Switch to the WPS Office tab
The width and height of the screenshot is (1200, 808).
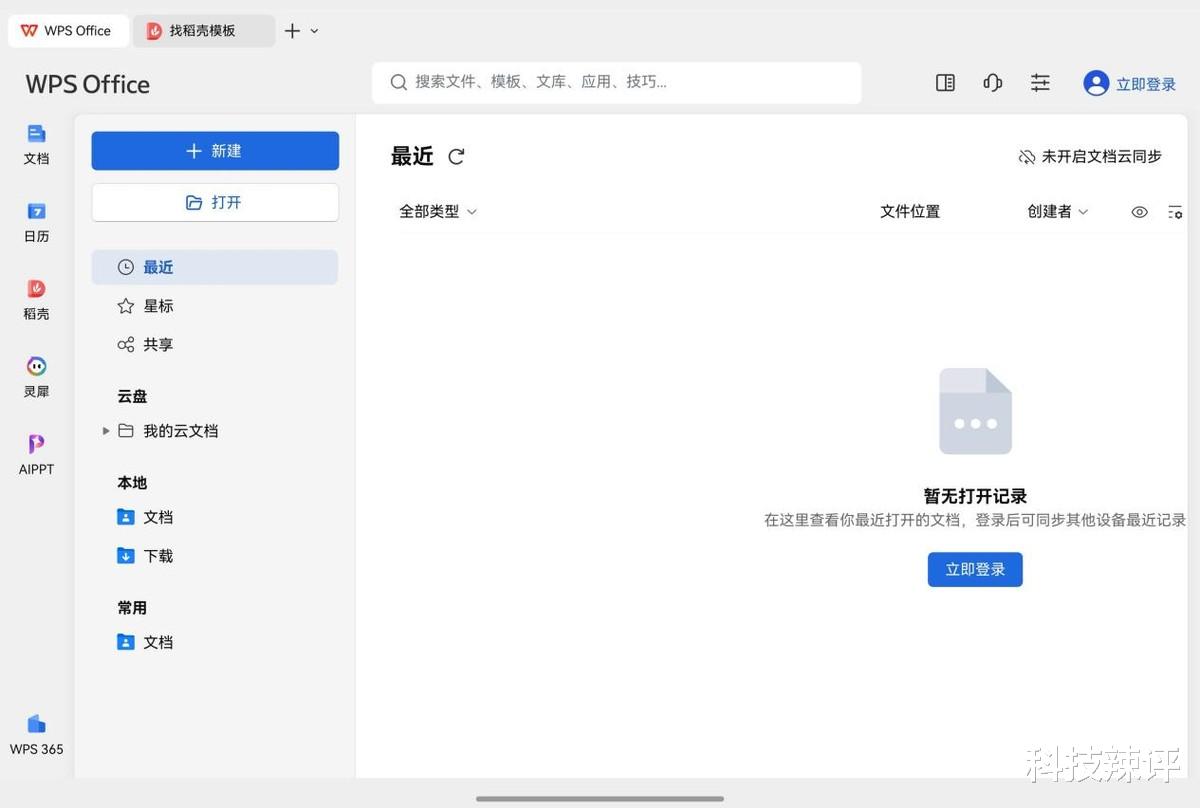(x=68, y=31)
